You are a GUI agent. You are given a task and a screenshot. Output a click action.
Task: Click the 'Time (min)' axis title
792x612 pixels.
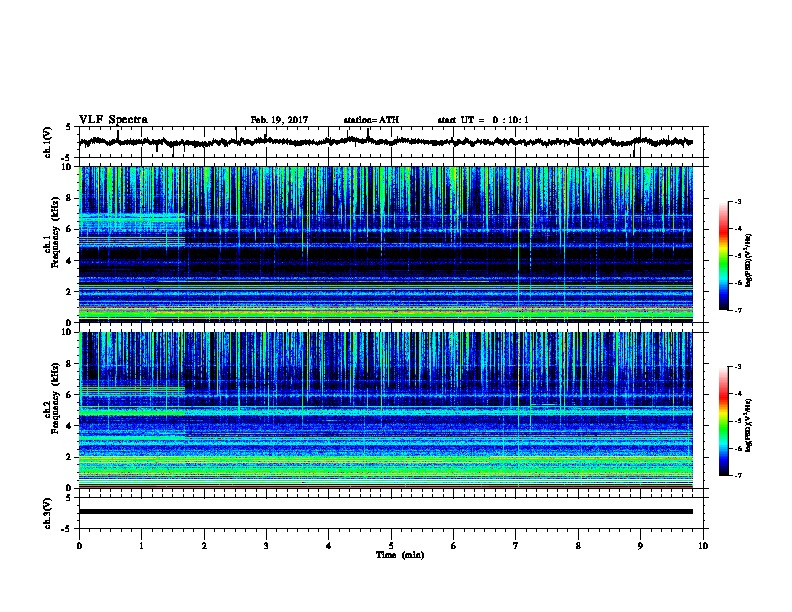pyautogui.click(x=400, y=555)
